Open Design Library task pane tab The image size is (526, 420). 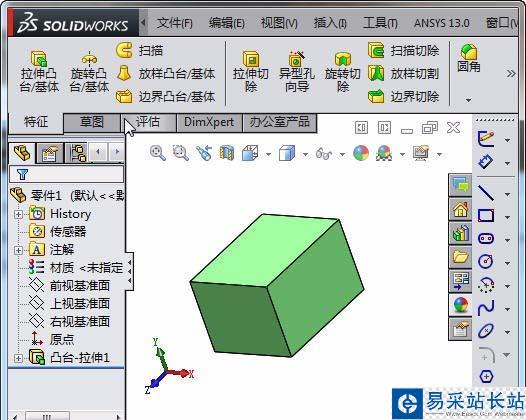460,233
